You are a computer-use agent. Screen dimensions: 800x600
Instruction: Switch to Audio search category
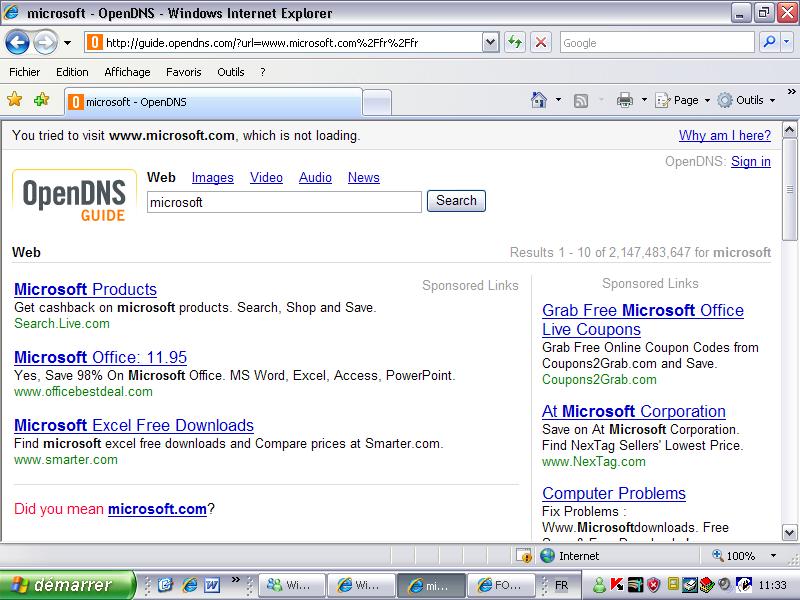[315, 178]
